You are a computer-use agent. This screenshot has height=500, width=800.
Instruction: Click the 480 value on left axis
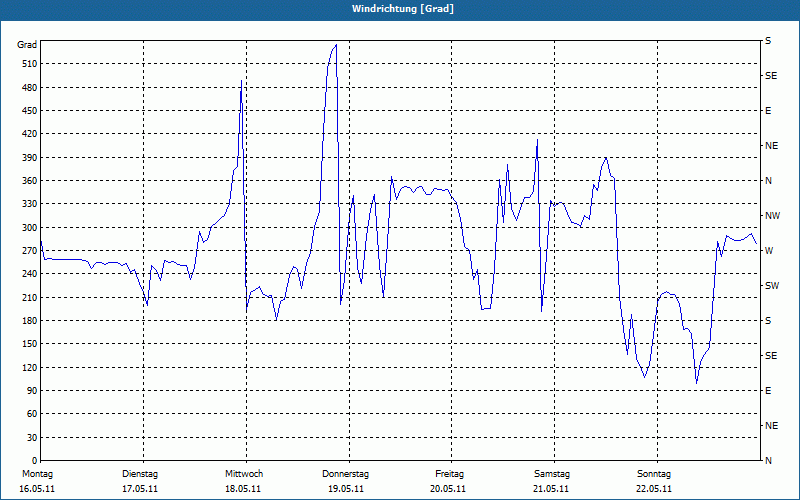[x=30, y=88]
